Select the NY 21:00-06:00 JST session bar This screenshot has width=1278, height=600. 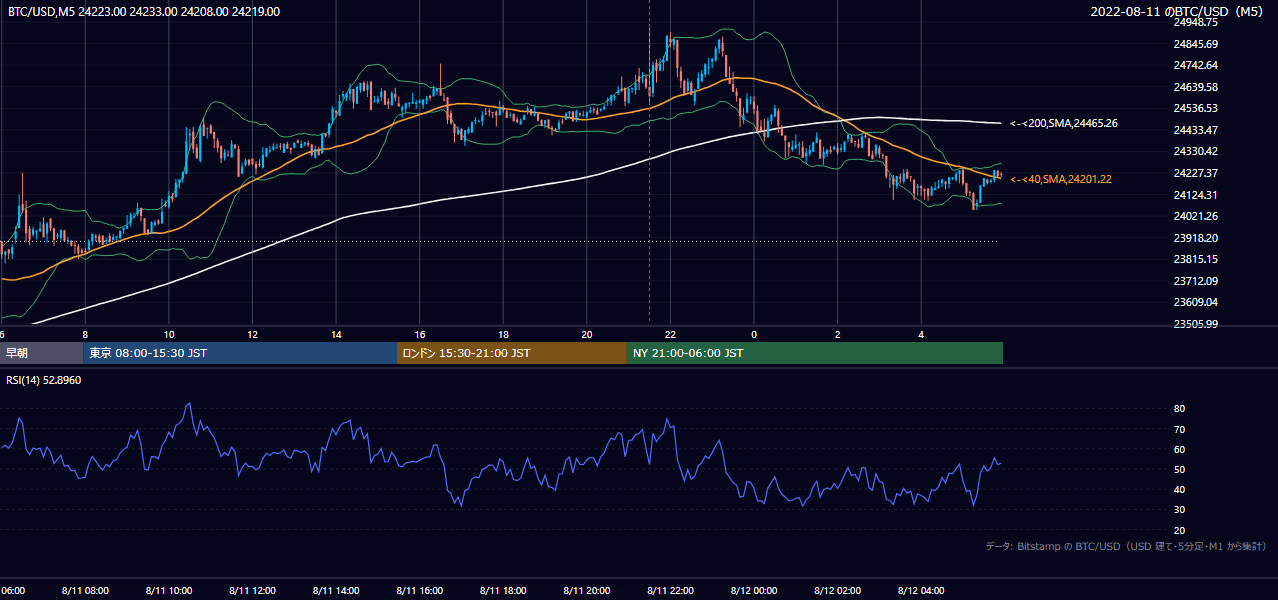pyautogui.click(x=815, y=353)
